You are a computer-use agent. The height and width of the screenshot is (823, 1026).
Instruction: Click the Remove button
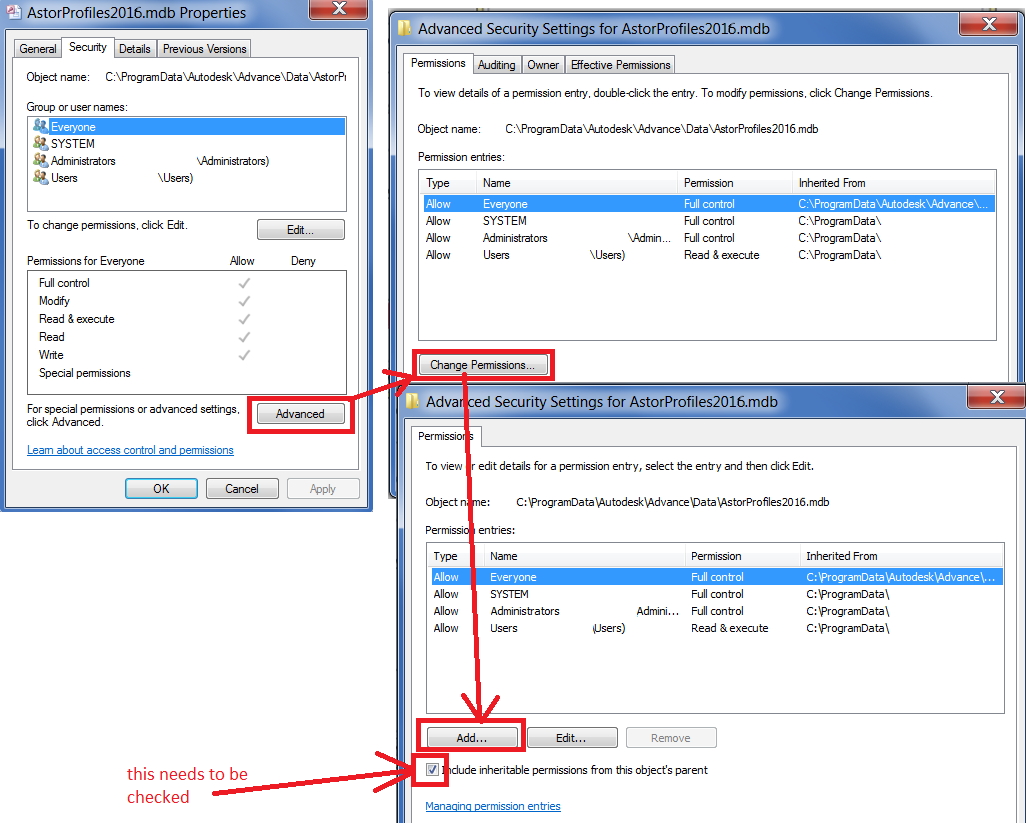tap(671, 737)
